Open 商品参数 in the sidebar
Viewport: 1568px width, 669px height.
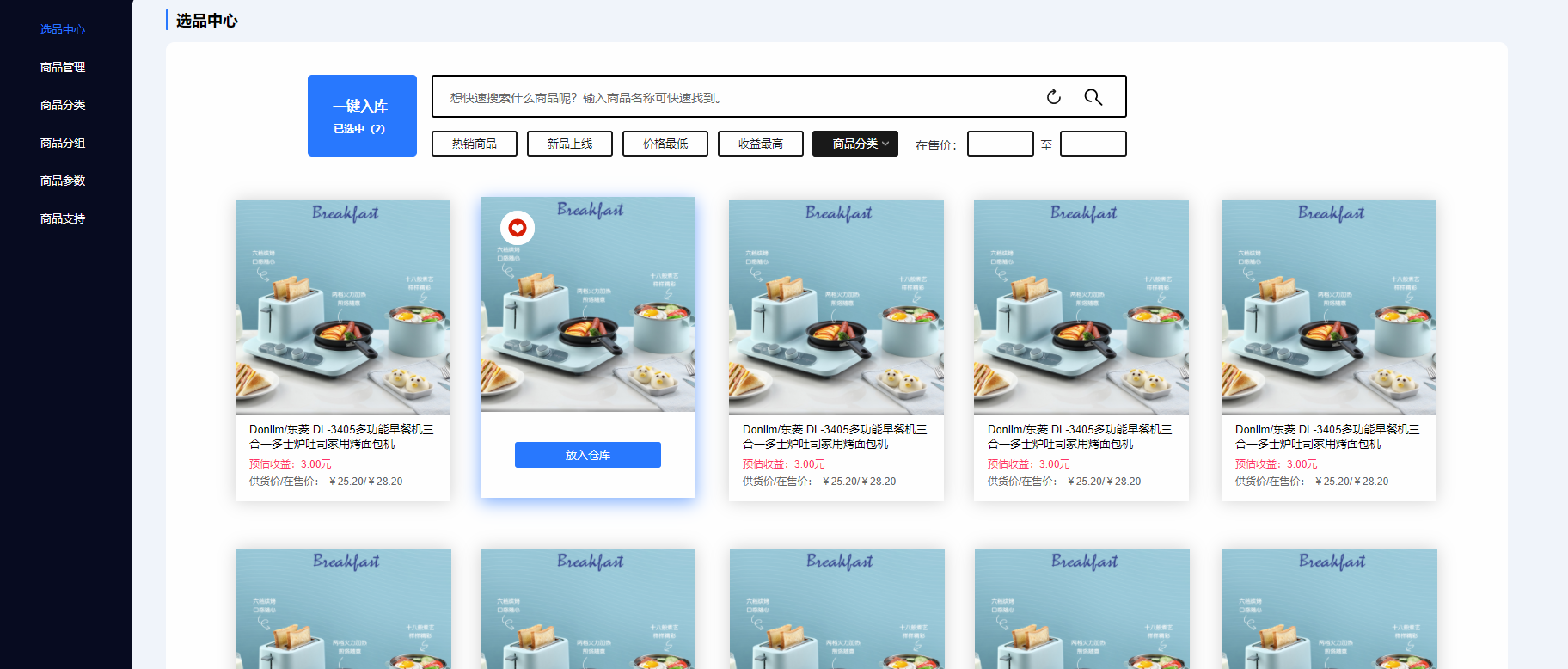click(63, 181)
